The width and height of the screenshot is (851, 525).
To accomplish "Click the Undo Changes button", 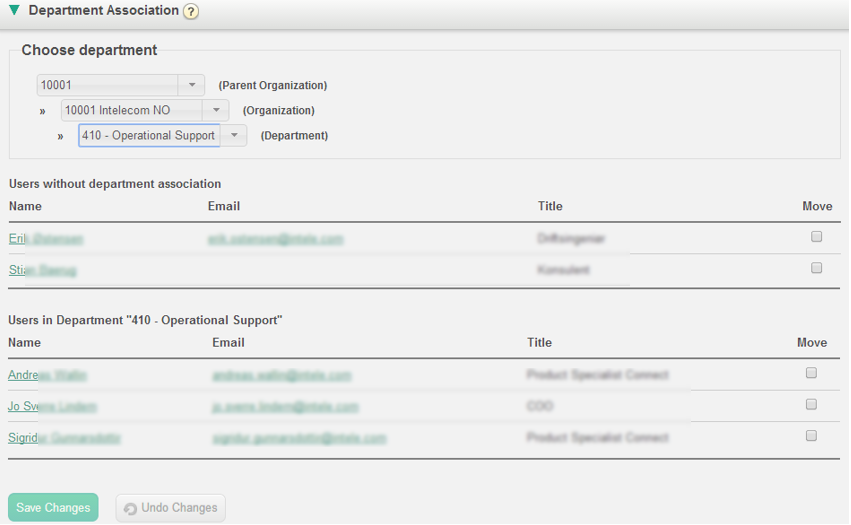I will tap(171, 508).
